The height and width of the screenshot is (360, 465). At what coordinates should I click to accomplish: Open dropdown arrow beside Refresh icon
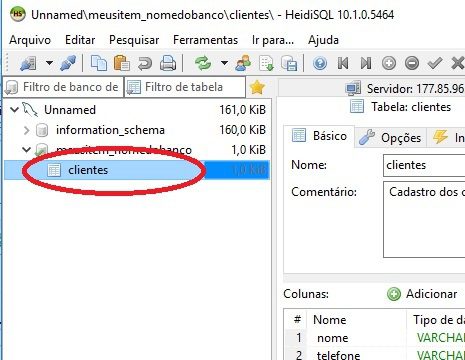click(224, 63)
